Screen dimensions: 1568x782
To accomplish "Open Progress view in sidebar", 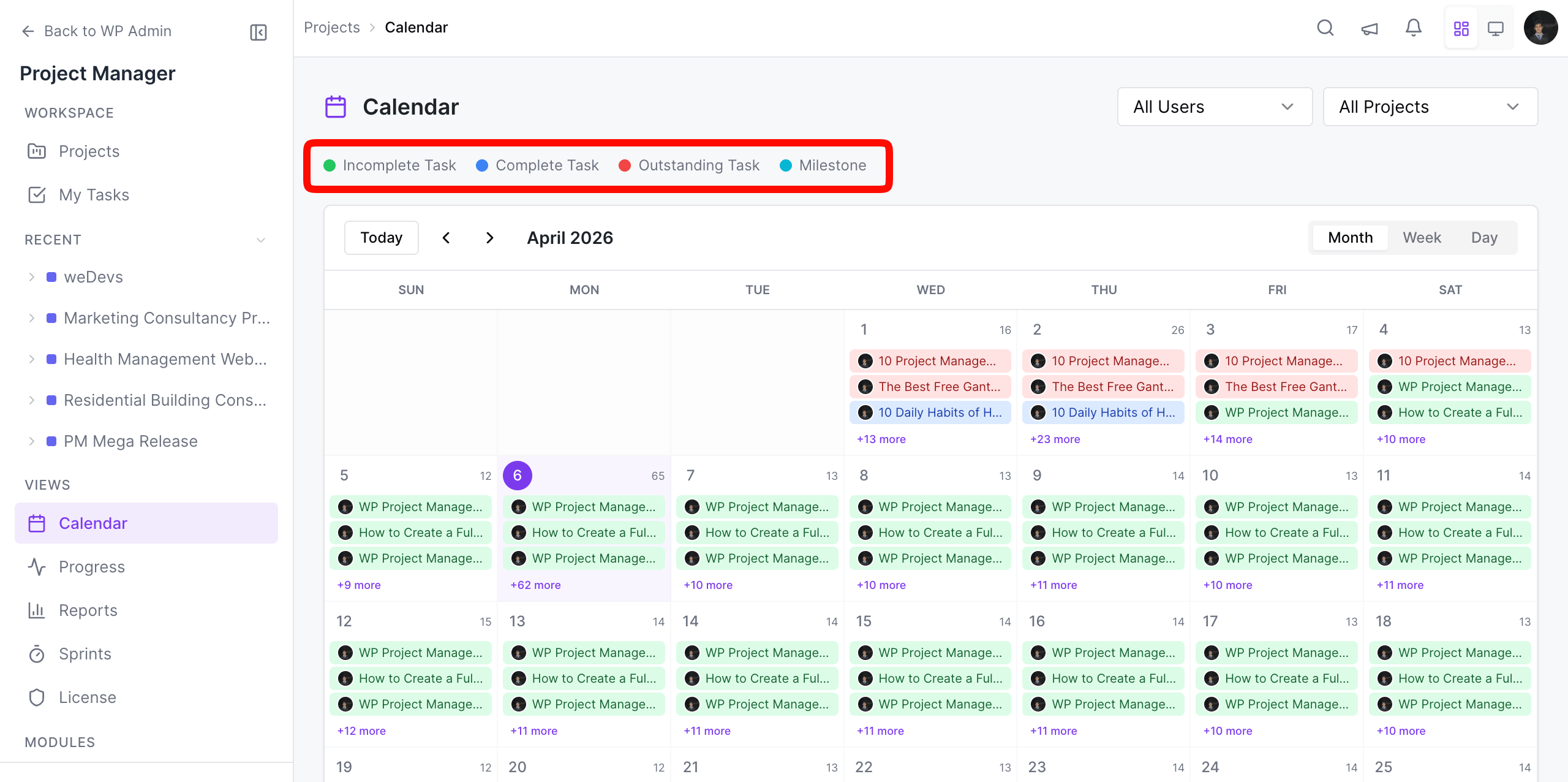I will pyautogui.click(x=92, y=567).
